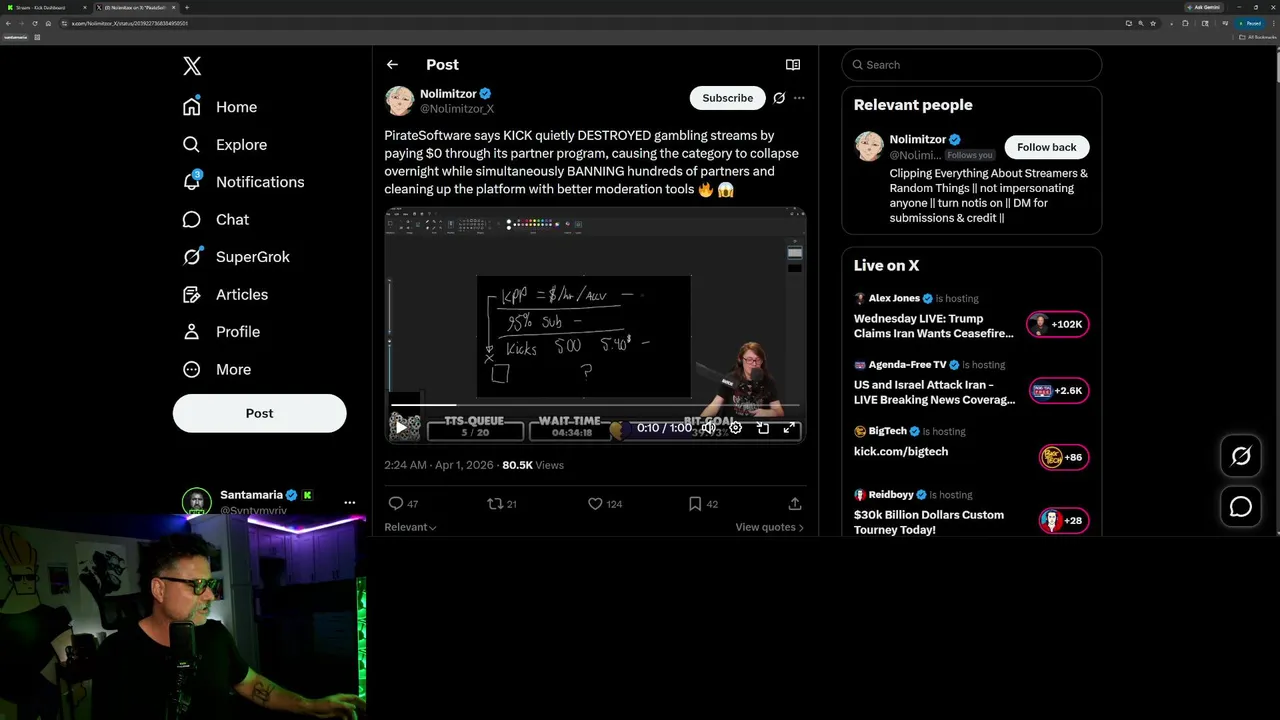The width and height of the screenshot is (1280, 720).
Task: Like the post with 124 likes
Action: 604,504
